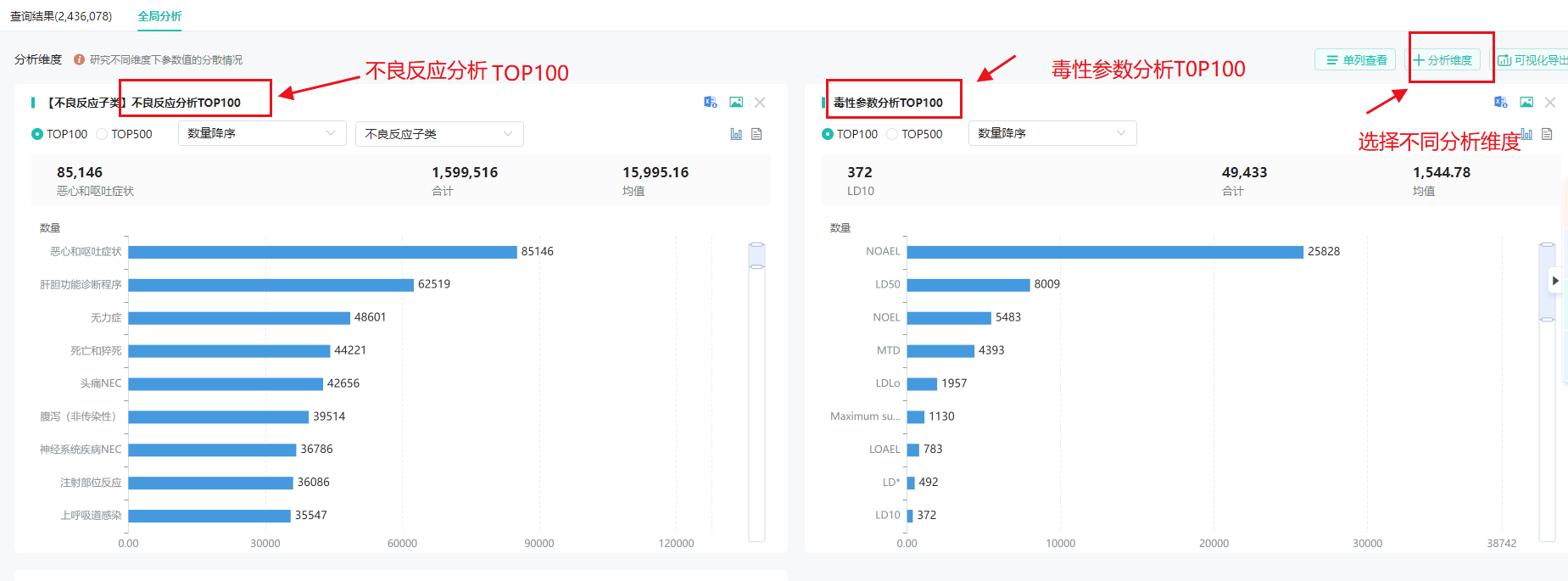
Task: Click the right arrow expander on toxicity chart
Action: pos(1555,281)
